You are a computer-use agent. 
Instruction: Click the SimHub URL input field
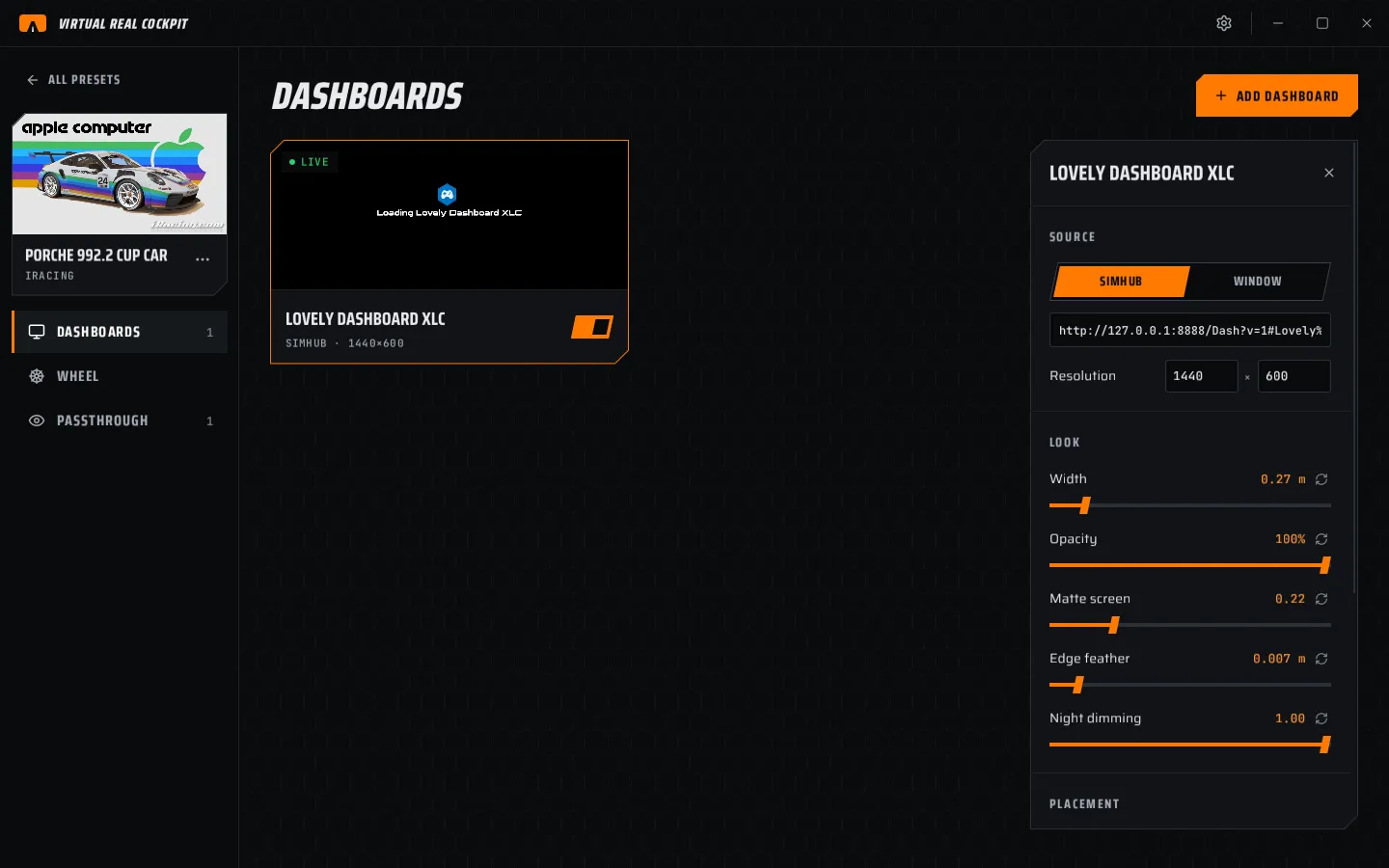[x=1190, y=330]
